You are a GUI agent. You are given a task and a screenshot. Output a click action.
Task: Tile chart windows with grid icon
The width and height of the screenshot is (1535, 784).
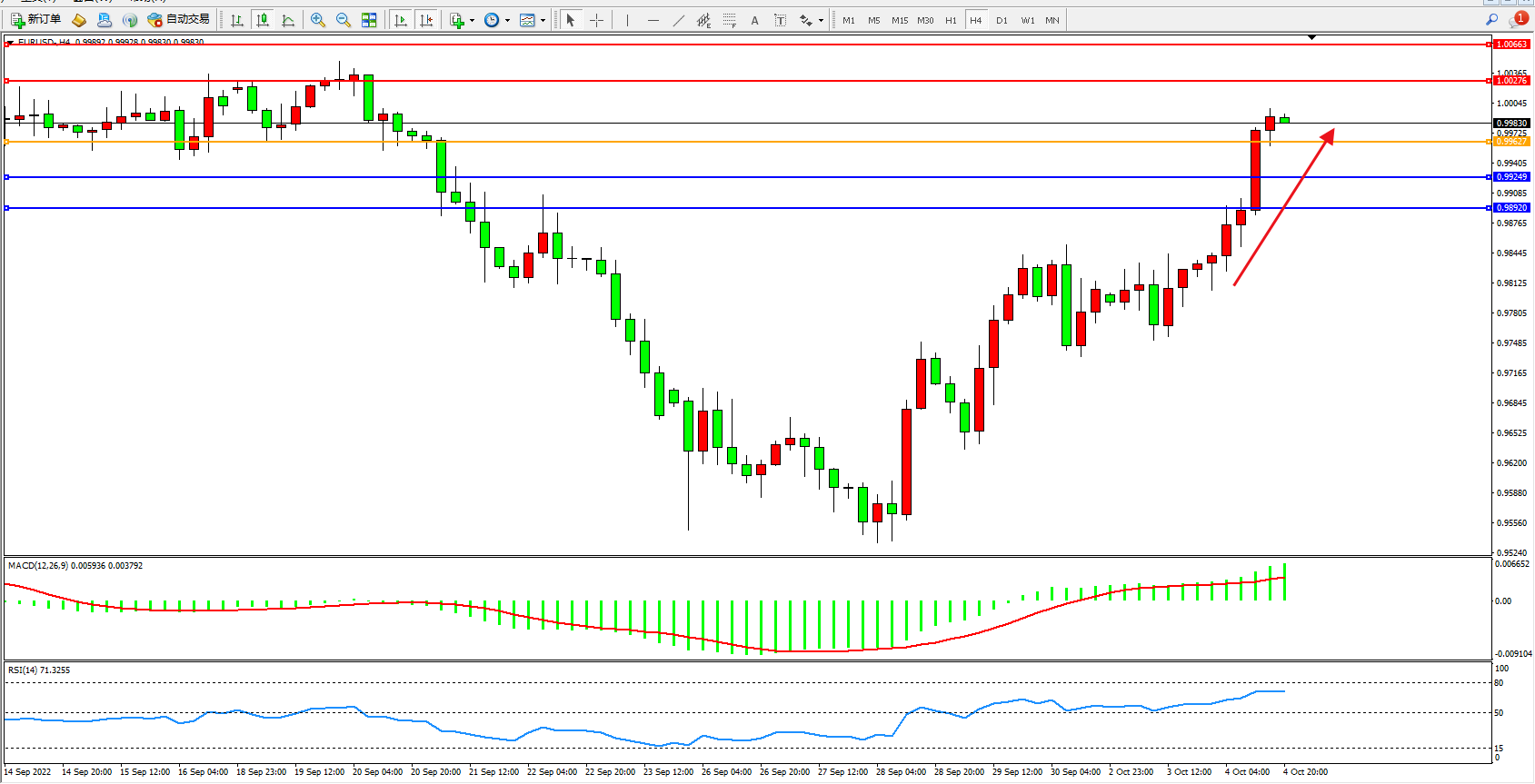[369, 20]
